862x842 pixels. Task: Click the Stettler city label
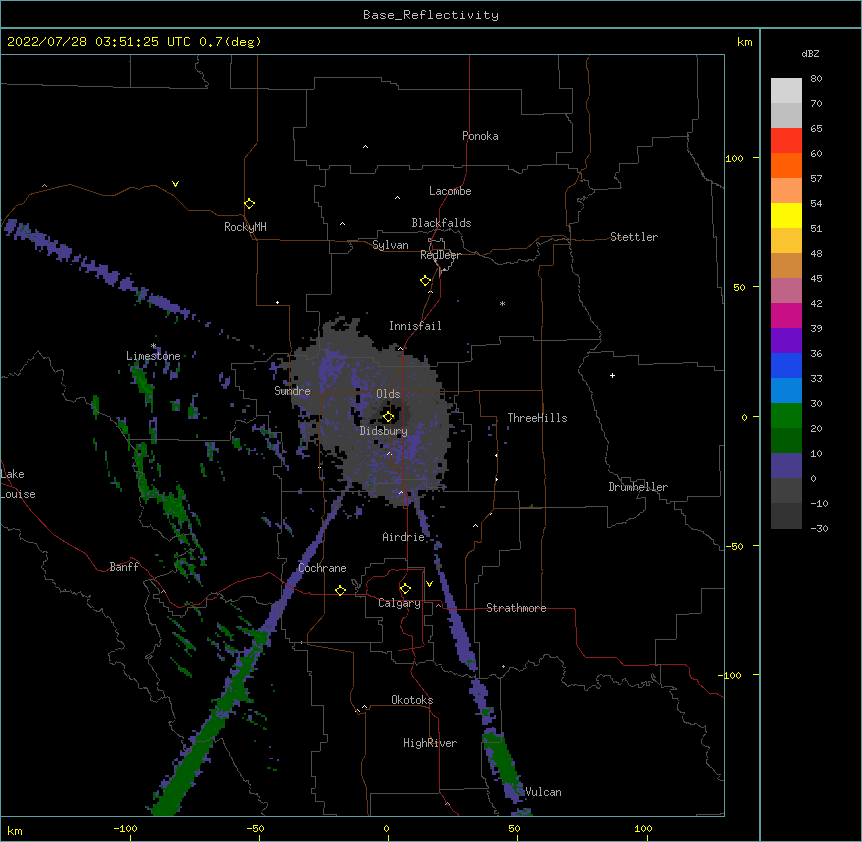pyautogui.click(x=633, y=237)
